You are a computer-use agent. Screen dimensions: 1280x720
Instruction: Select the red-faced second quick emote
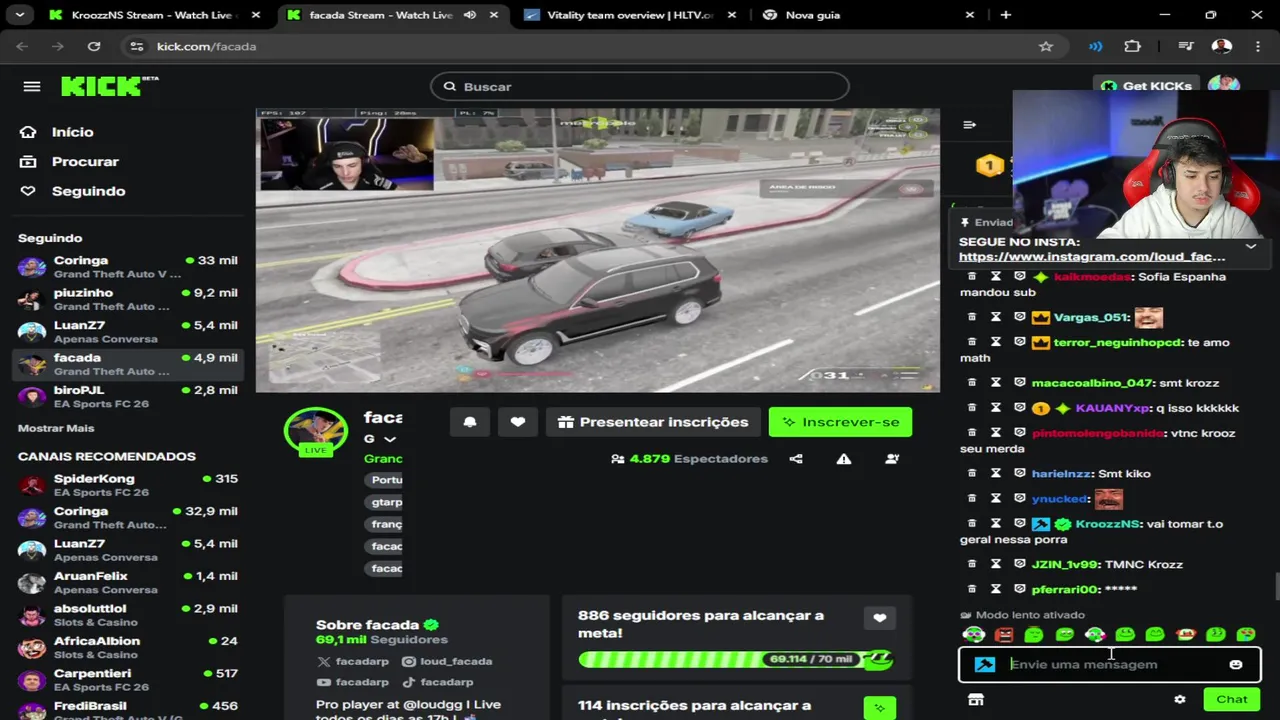point(1004,634)
